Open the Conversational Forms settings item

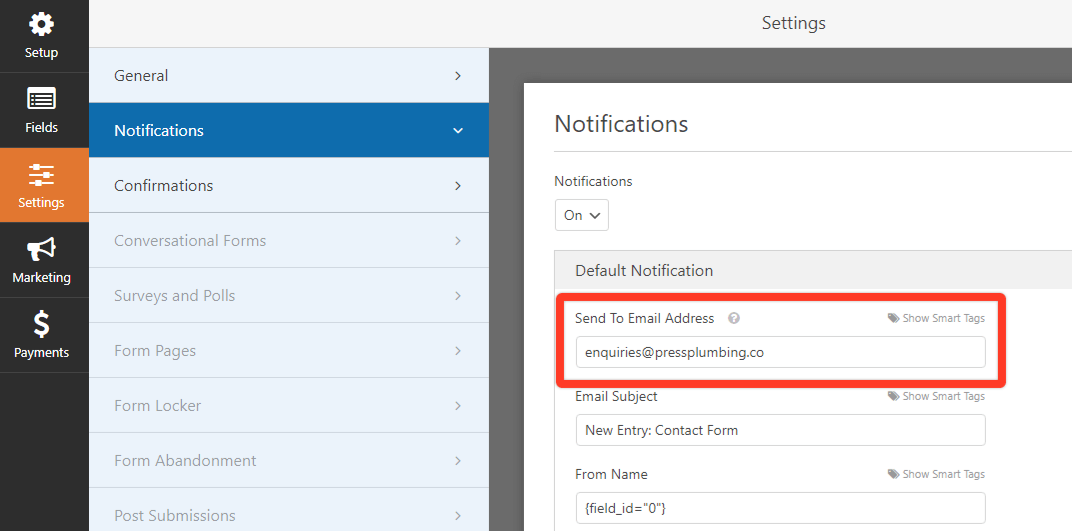click(289, 241)
